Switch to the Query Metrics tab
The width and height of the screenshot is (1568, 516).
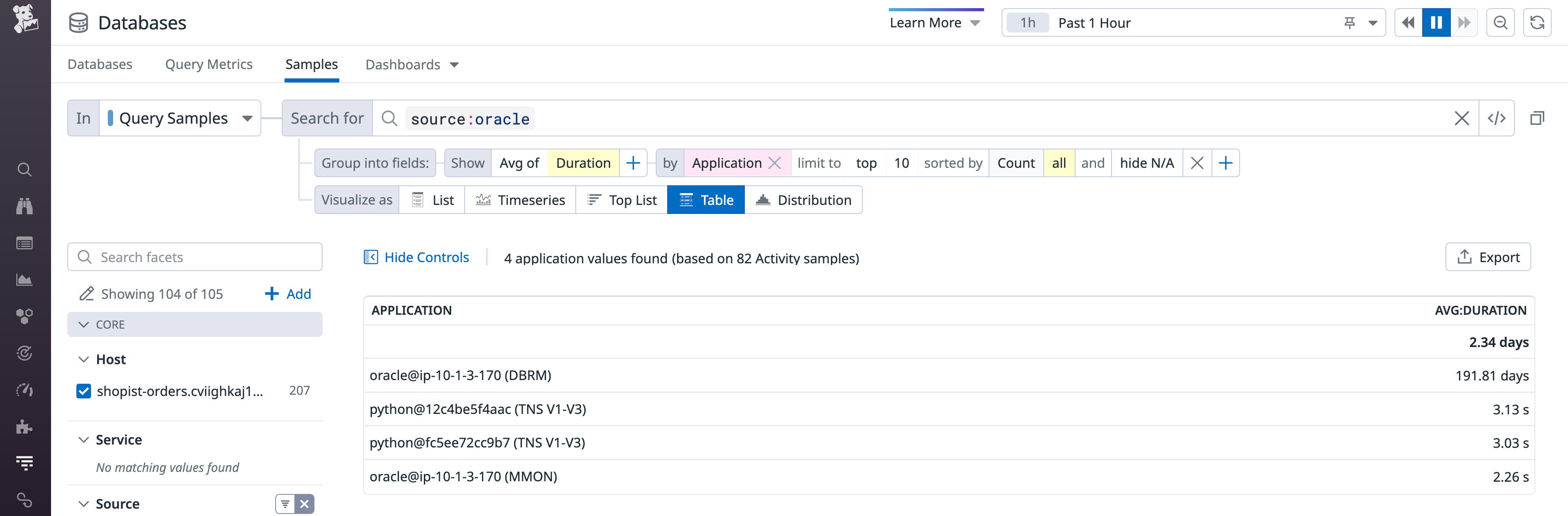(209, 64)
